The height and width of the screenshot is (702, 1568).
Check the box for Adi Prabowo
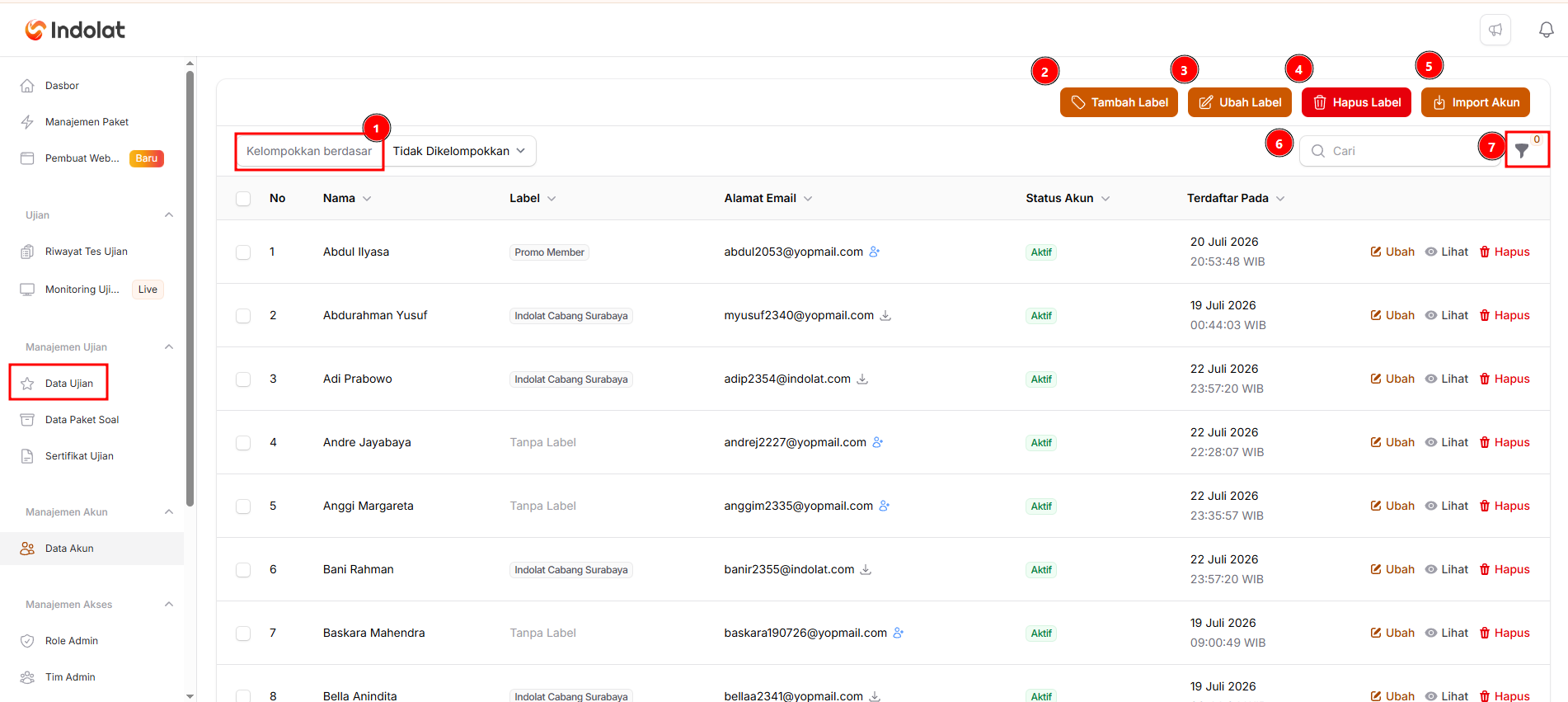click(243, 379)
